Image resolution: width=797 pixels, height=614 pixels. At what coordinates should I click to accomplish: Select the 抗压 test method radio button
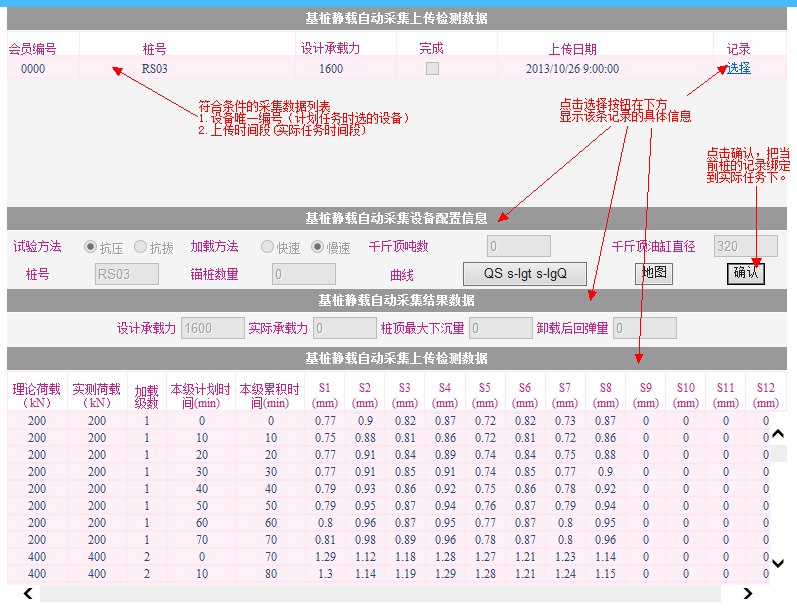[x=91, y=246]
